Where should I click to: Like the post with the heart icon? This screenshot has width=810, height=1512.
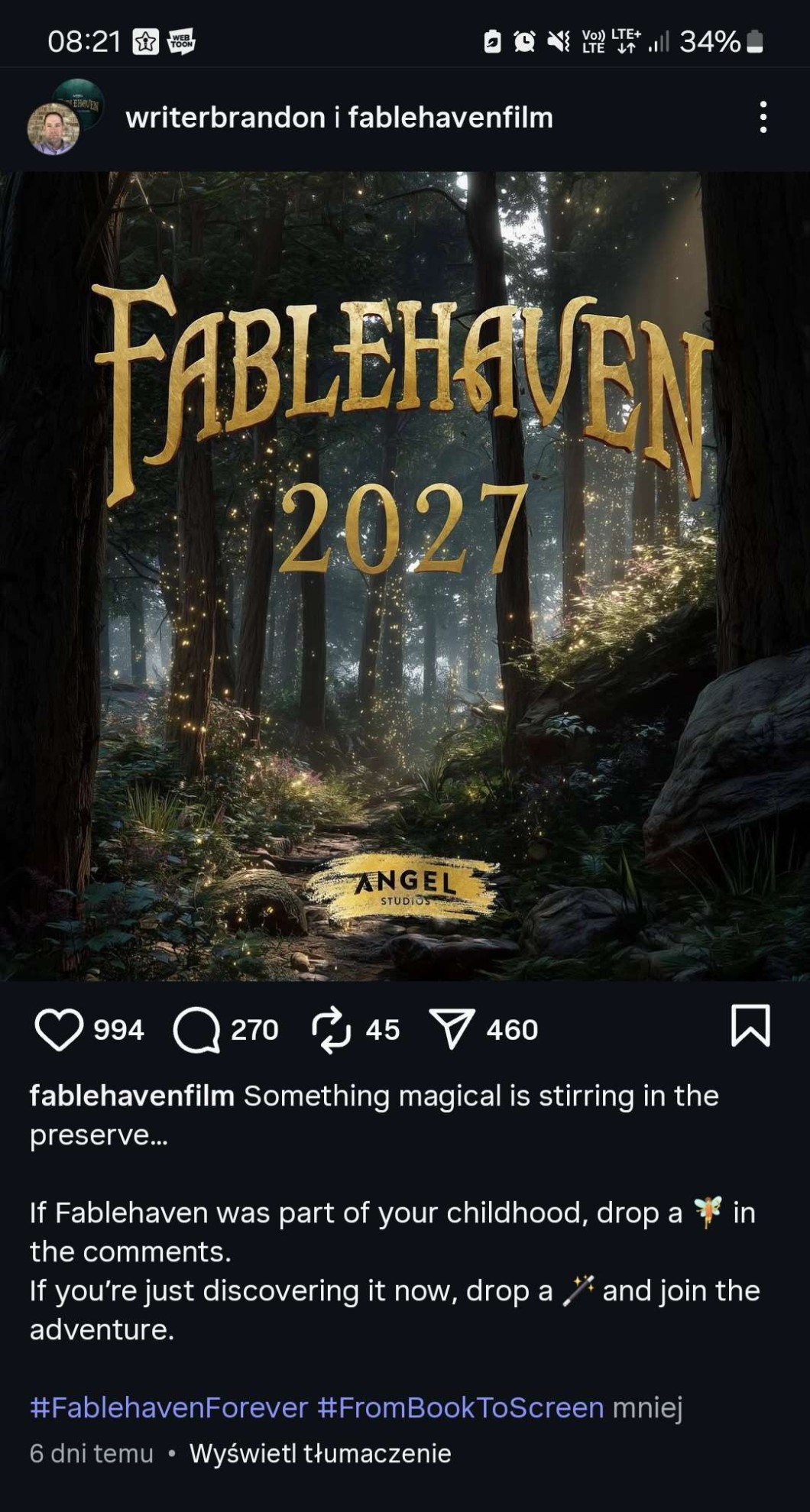click(x=59, y=1029)
